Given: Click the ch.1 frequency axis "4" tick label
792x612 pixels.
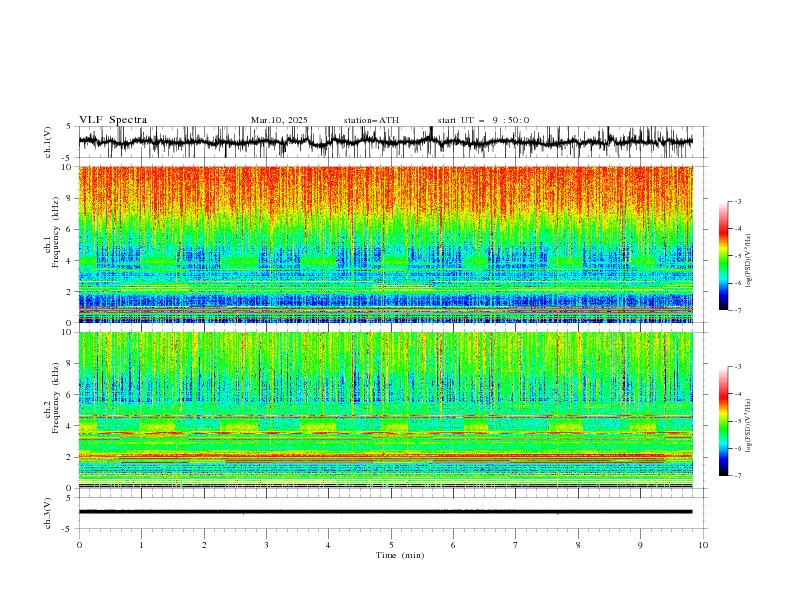Looking at the screenshot, I should (x=69, y=261).
